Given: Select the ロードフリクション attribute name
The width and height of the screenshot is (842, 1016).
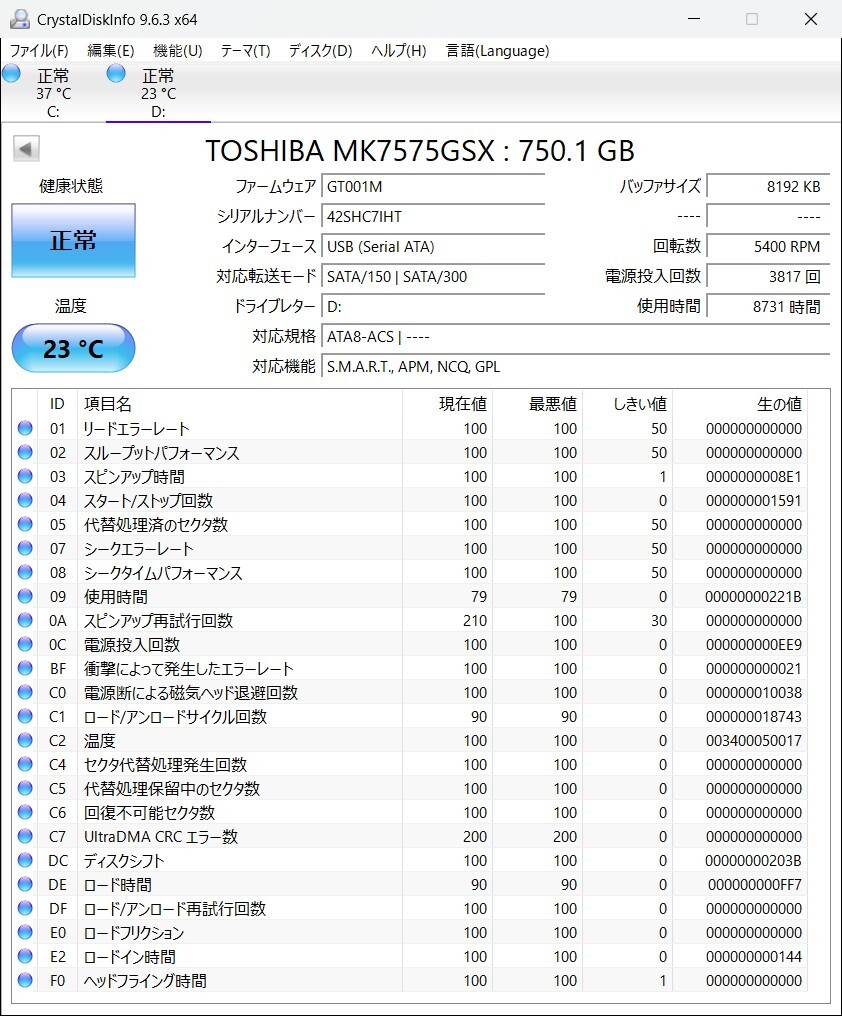Looking at the screenshot, I should 134,932.
